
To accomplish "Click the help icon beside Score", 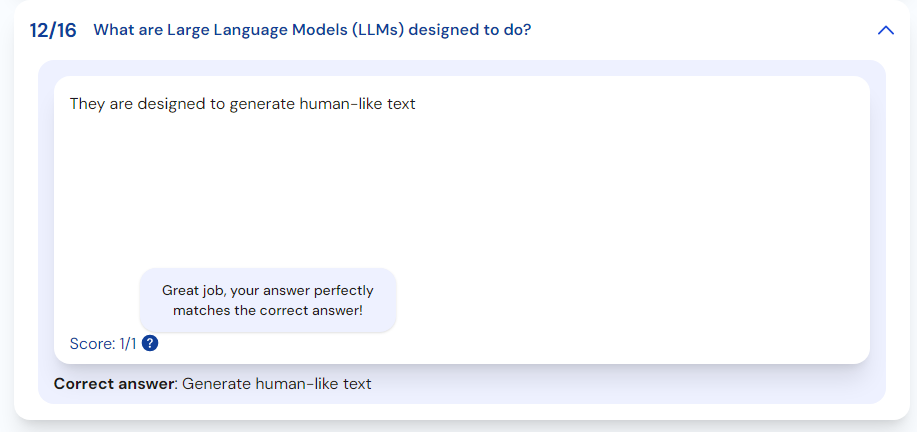I will tap(150, 343).
